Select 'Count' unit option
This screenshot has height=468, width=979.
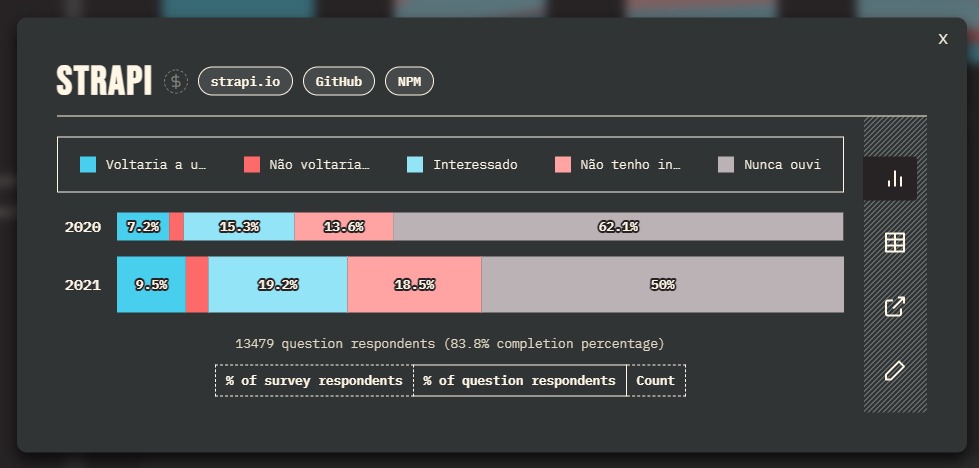[656, 381]
